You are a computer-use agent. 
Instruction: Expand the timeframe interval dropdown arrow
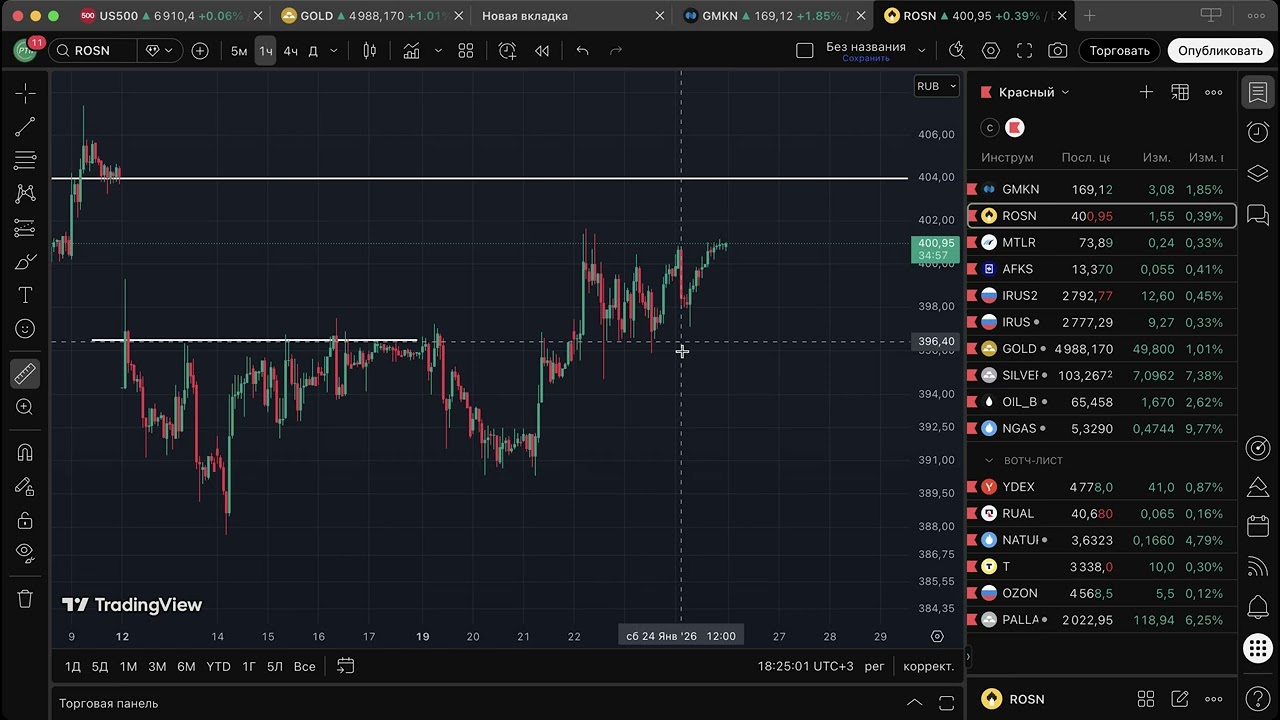[334, 51]
